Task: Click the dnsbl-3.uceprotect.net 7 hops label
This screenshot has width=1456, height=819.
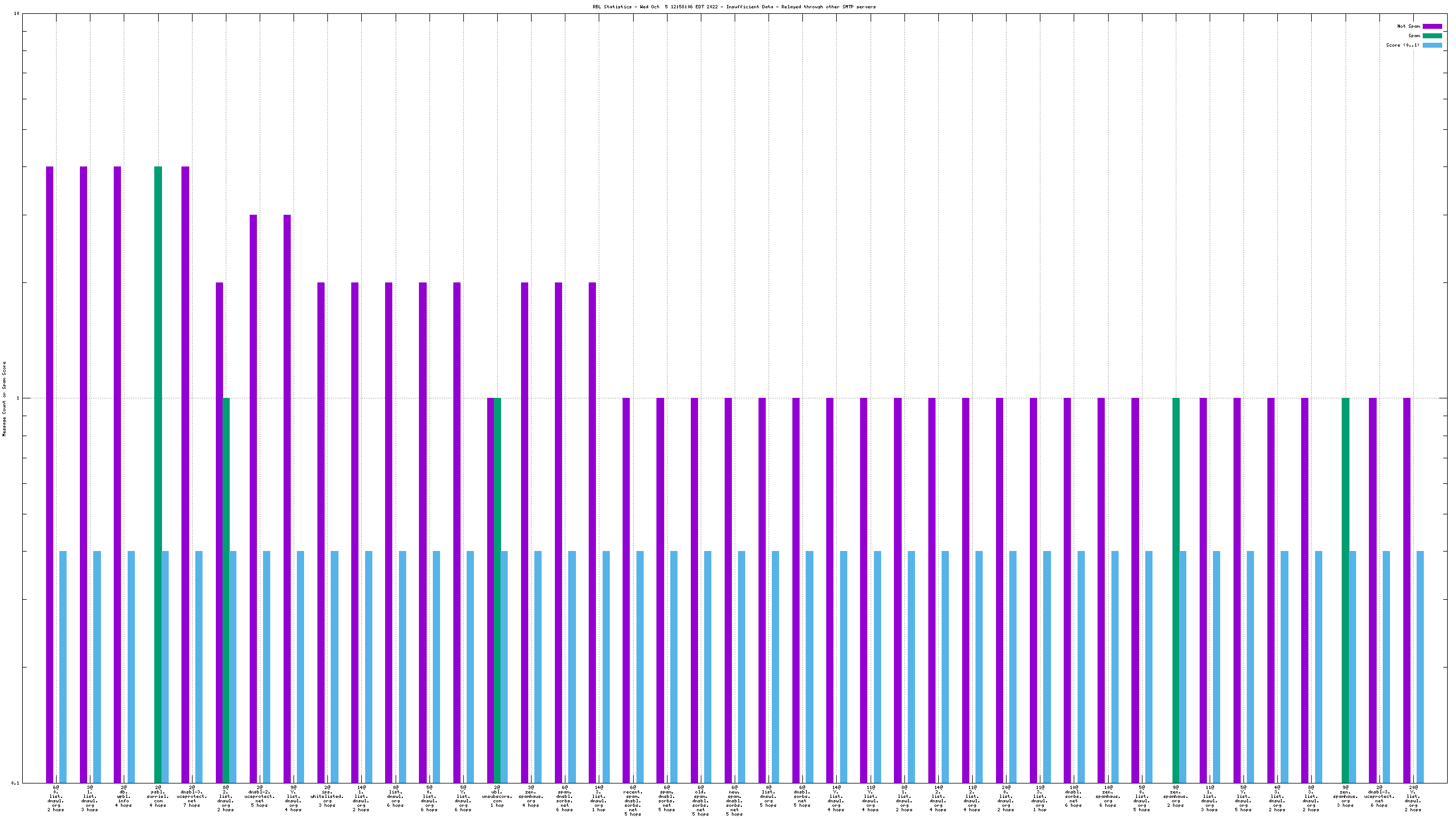Action: (191, 796)
